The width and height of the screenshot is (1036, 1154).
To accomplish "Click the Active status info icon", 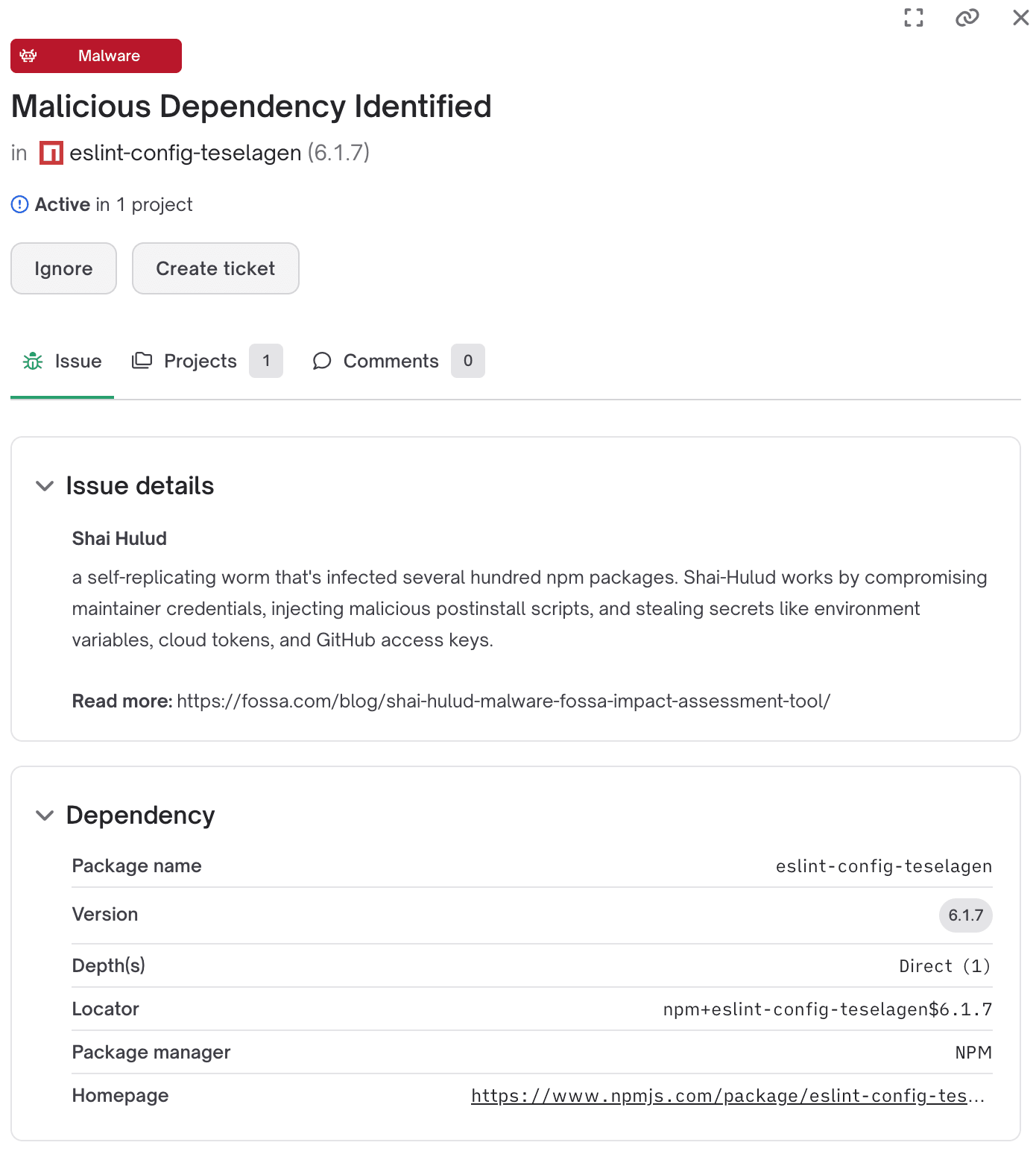I will pyautogui.click(x=19, y=204).
